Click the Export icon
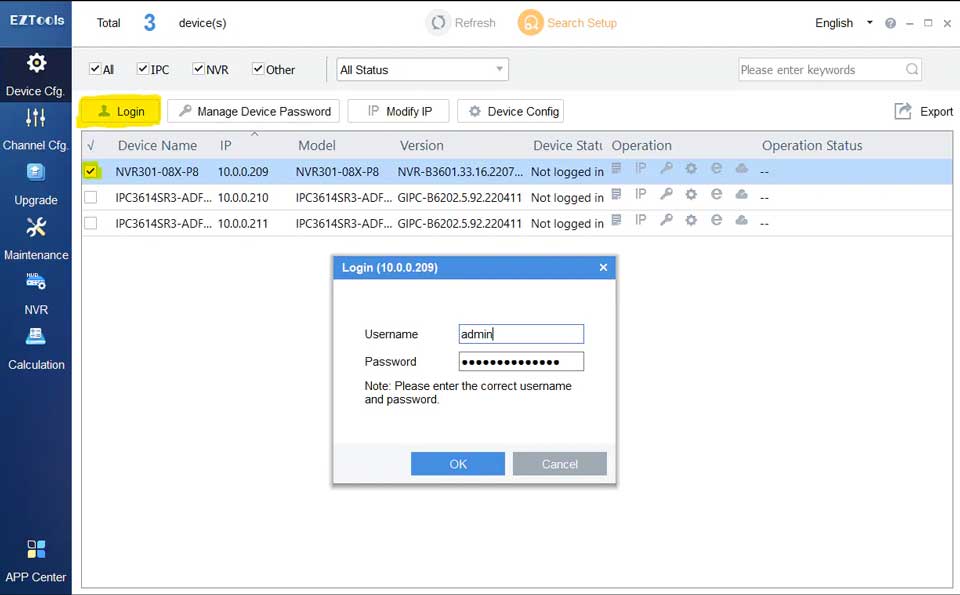960x595 pixels. [x=903, y=111]
